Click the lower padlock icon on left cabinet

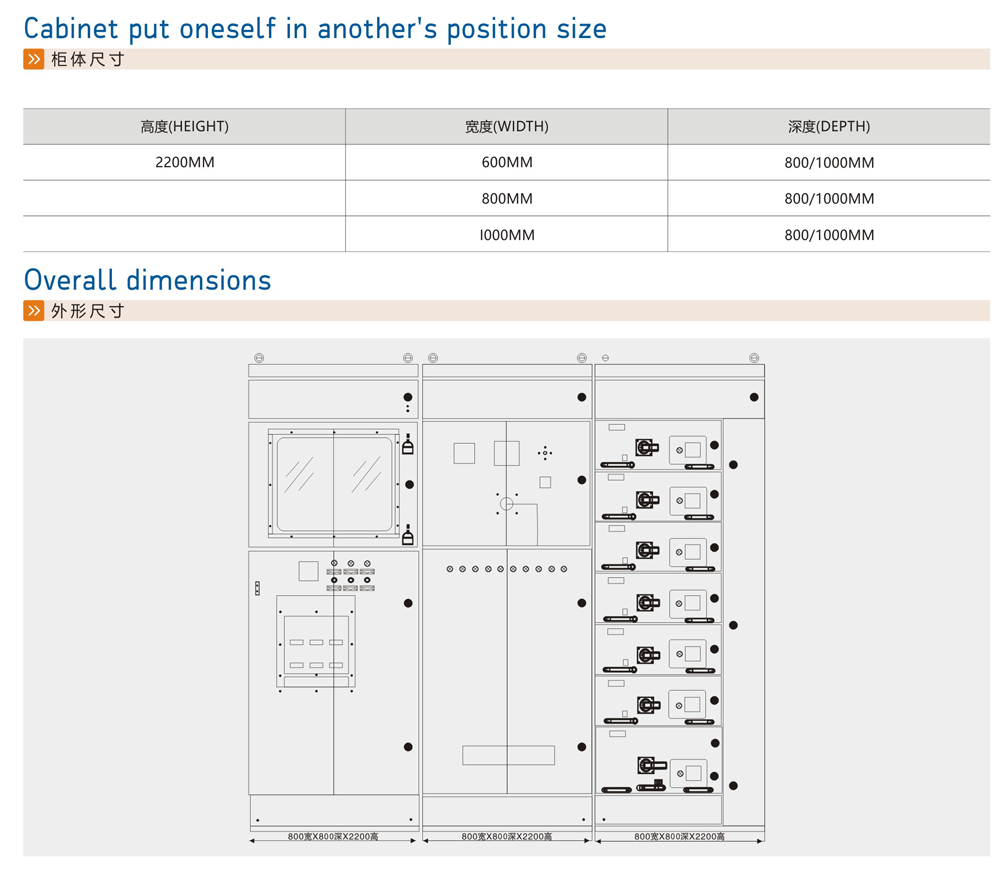pyautogui.click(x=408, y=538)
